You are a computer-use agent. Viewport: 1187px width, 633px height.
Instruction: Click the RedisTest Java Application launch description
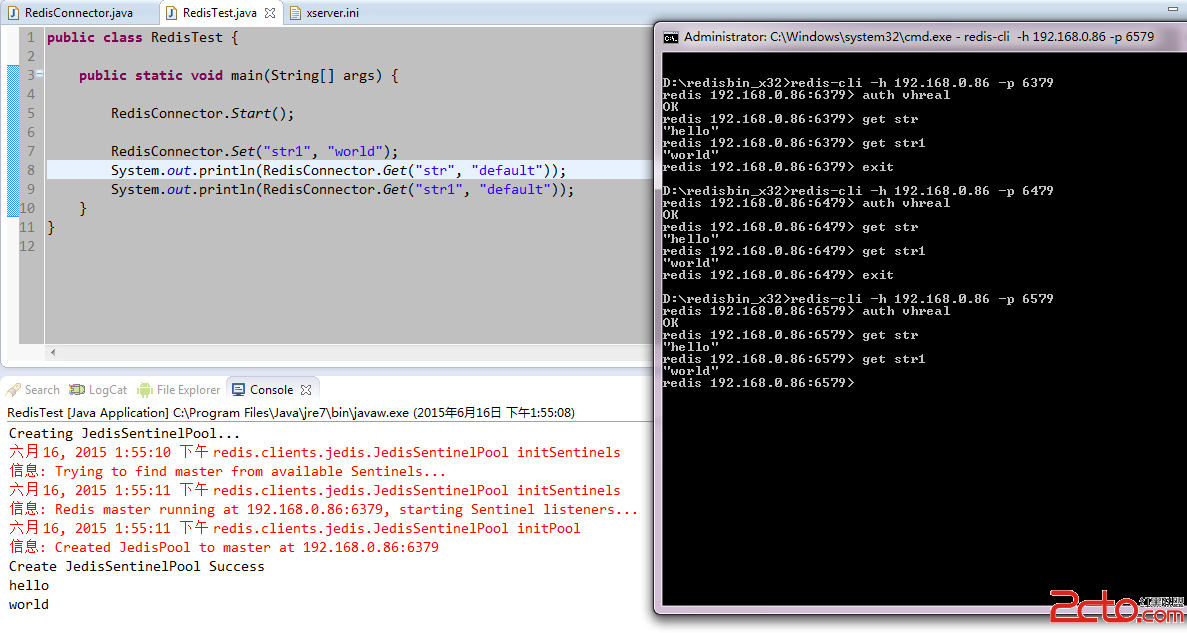click(x=291, y=413)
